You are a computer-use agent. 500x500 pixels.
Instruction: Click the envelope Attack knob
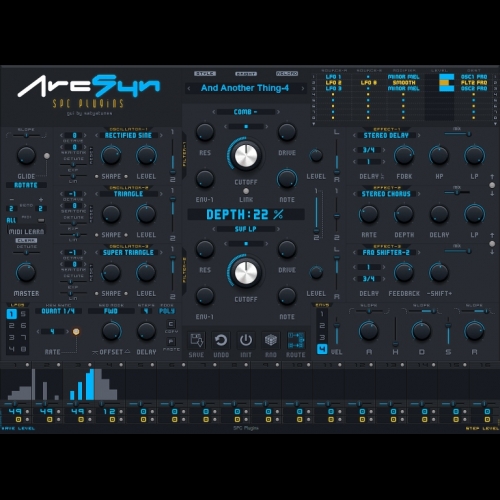tap(369, 331)
